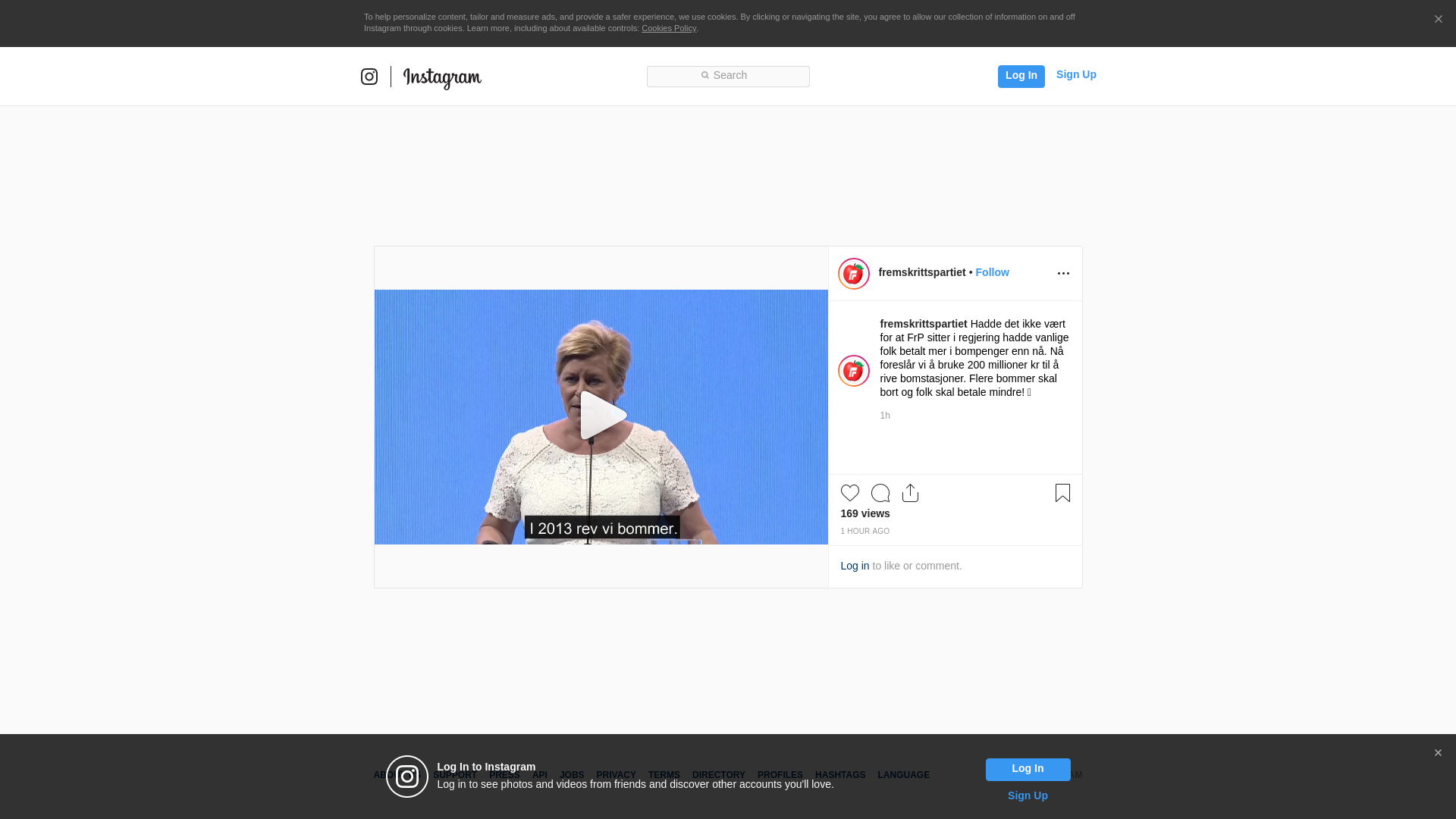Open the TERMS footer link
This screenshot has height=819, width=1456.
click(664, 775)
